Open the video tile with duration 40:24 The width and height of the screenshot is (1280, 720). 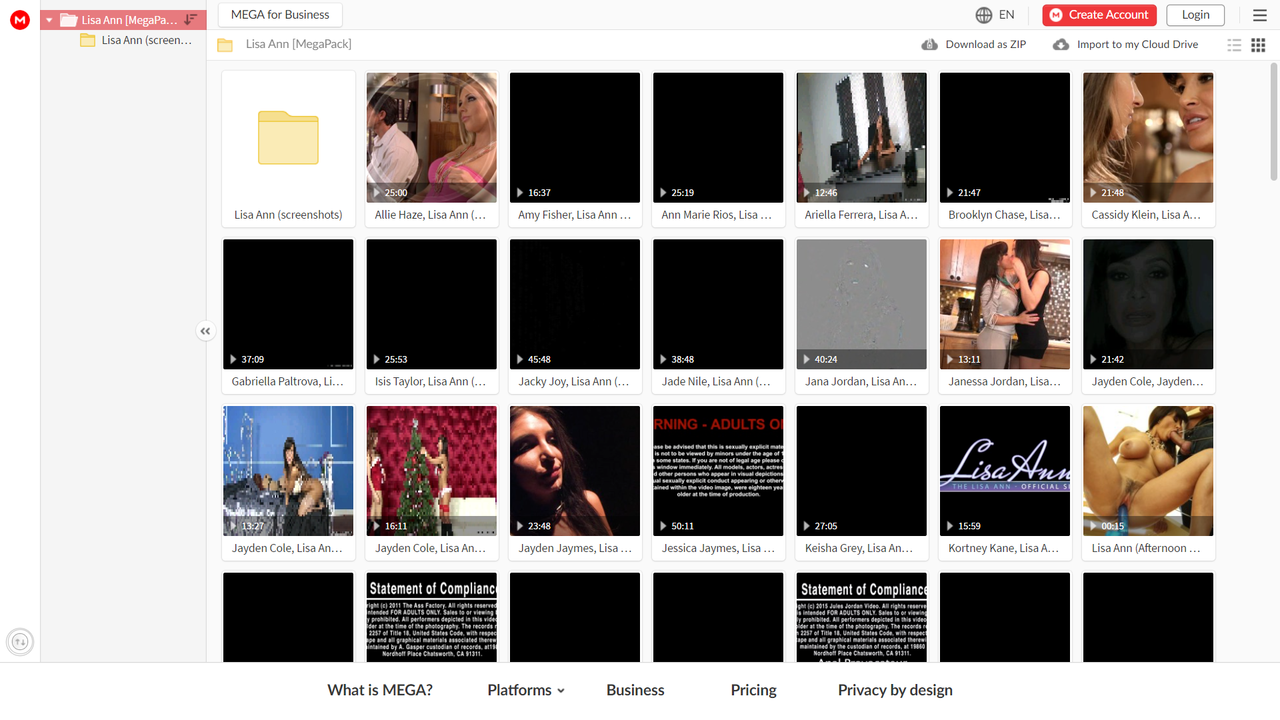[861, 316]
